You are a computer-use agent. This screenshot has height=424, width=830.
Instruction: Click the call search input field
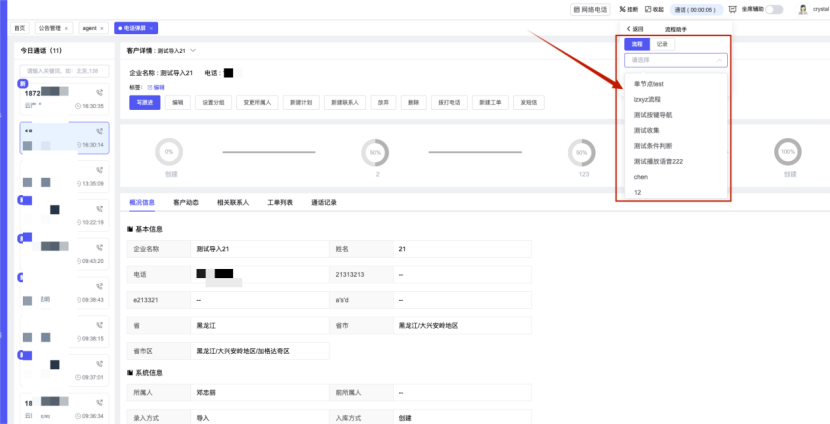(x=63, y=71)
